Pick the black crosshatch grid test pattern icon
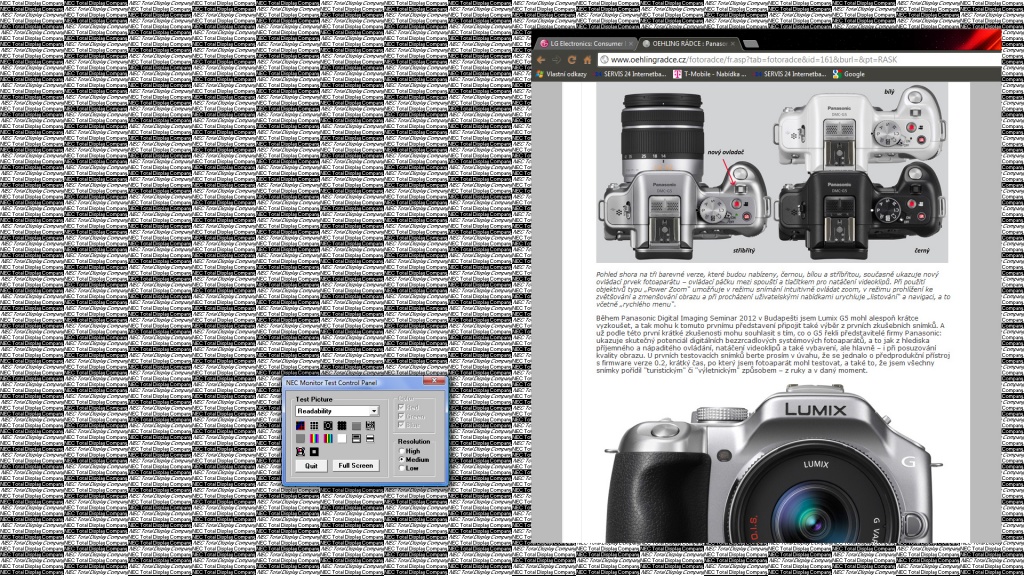Screen dimensions: 1024x576 342,426
